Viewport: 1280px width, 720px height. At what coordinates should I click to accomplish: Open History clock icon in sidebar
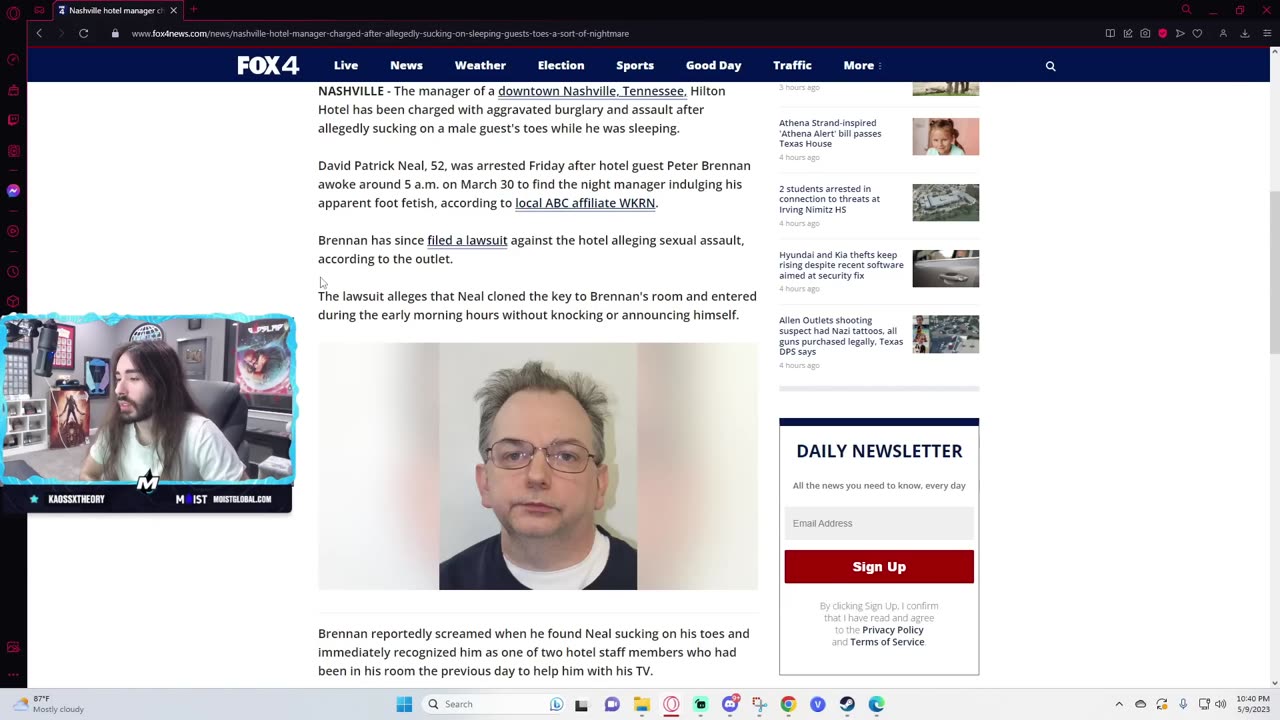pyautogui.click(x=13, y=272)
